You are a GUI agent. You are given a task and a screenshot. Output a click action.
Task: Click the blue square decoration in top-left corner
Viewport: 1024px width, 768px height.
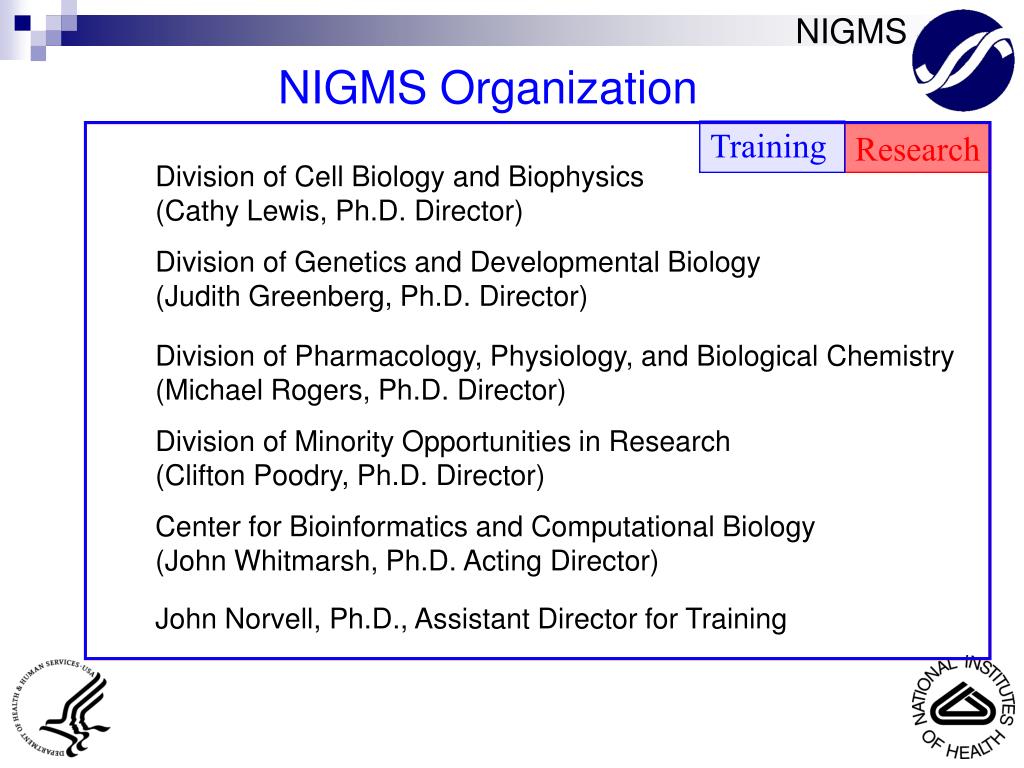(23, 23)
